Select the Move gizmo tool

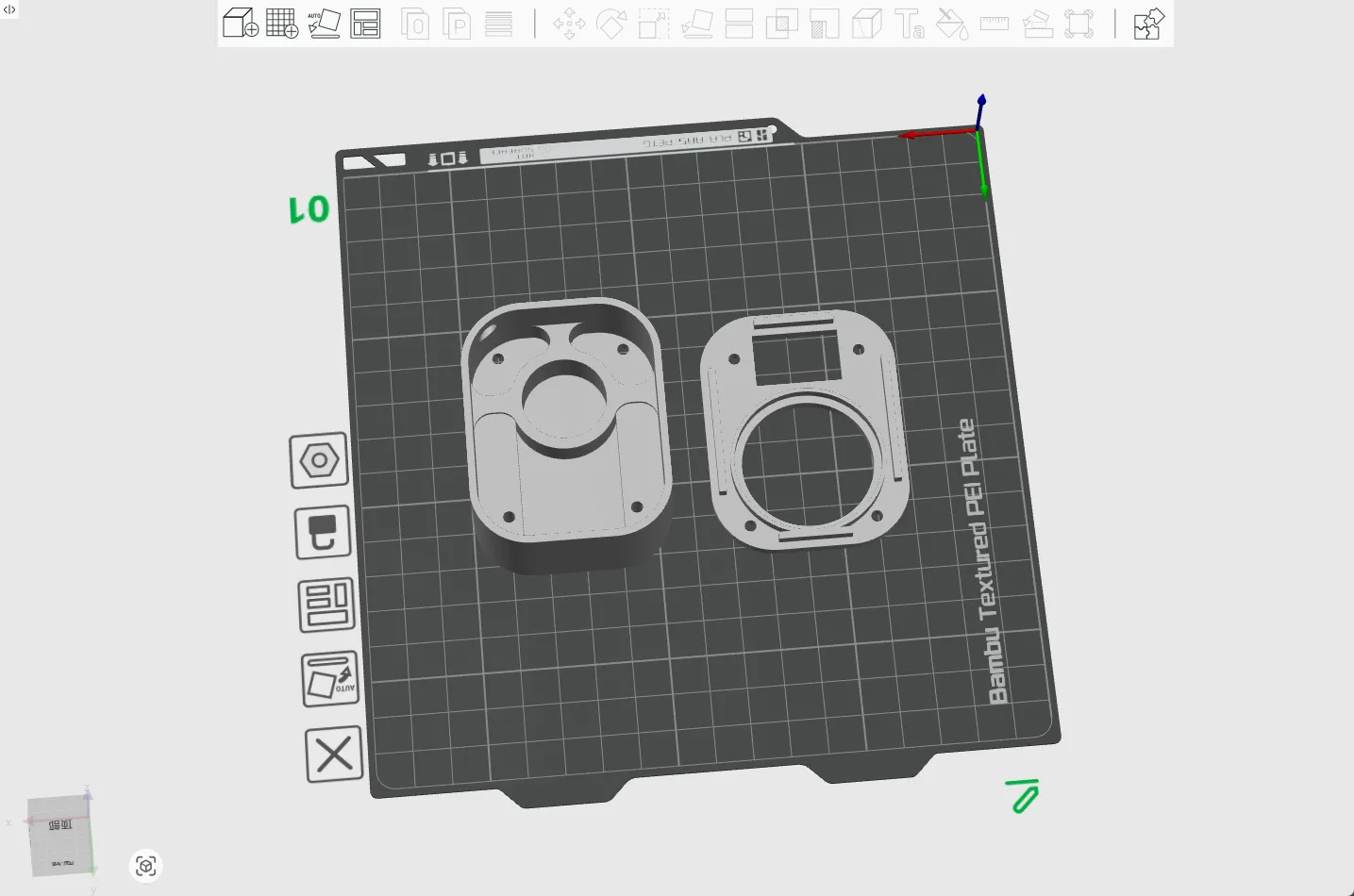(x=569, y=24)
